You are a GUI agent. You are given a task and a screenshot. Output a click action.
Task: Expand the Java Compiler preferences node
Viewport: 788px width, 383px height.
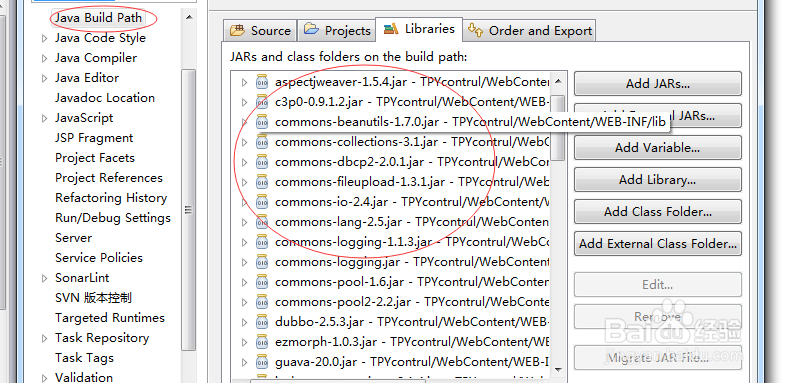(x=44, y=58)
